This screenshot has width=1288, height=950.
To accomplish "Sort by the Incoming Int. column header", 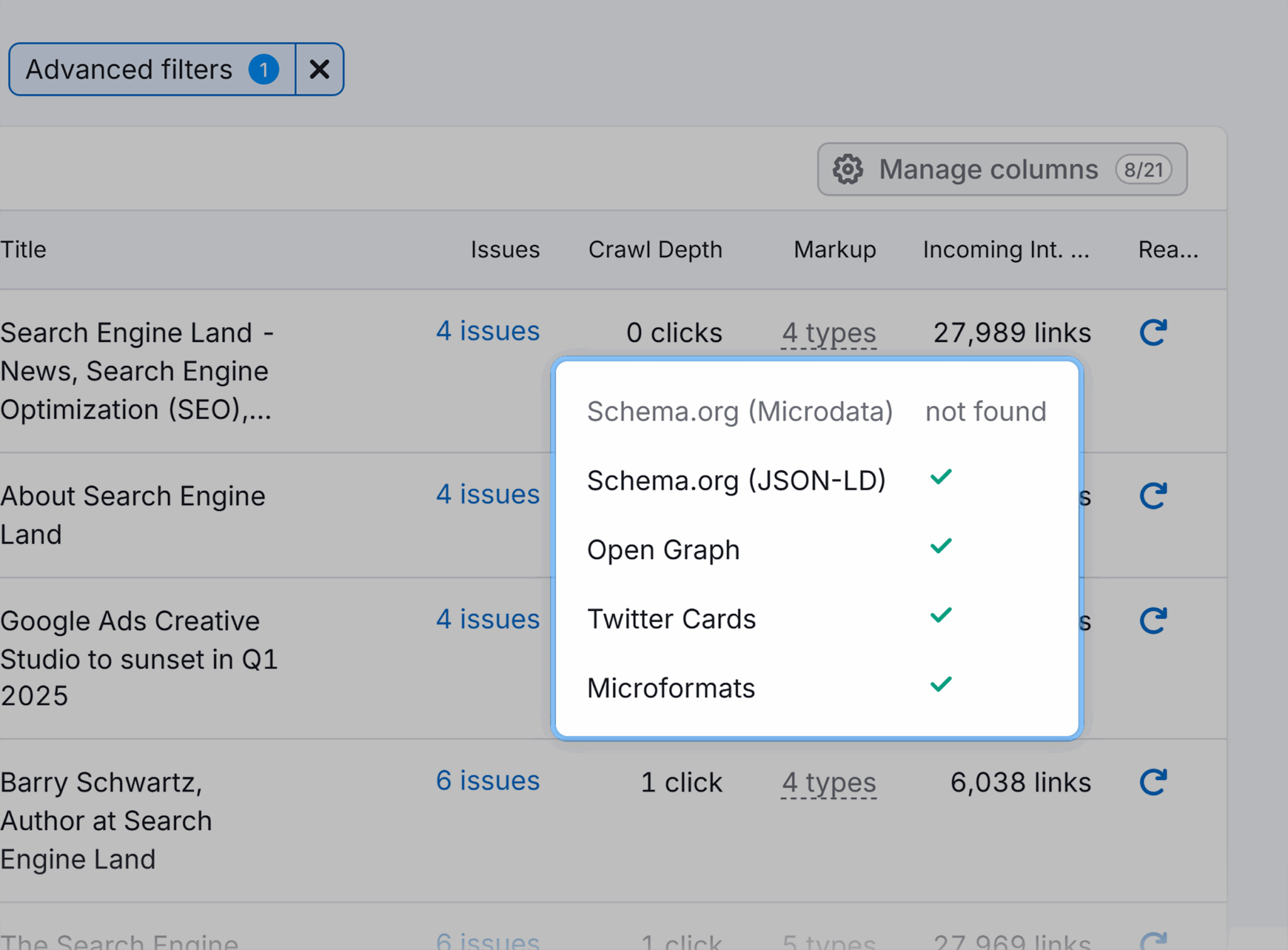I will 1006,250.
